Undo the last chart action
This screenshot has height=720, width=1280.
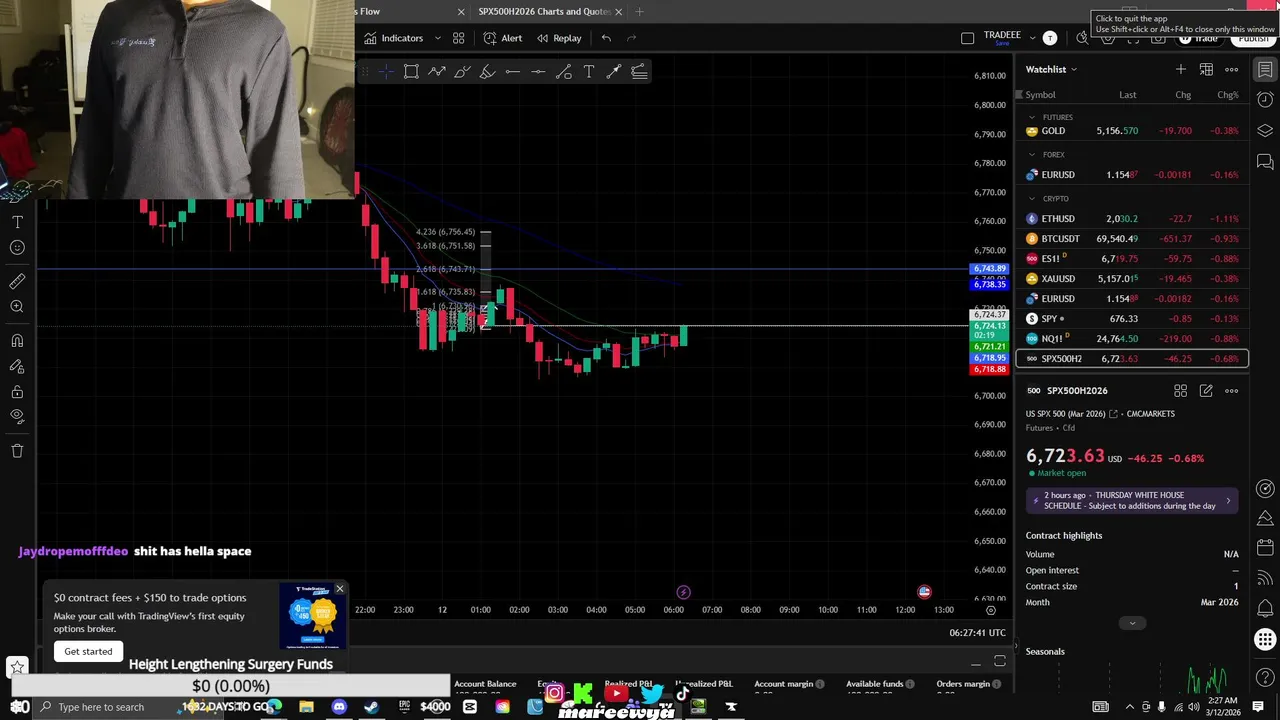tap(606, 38)
